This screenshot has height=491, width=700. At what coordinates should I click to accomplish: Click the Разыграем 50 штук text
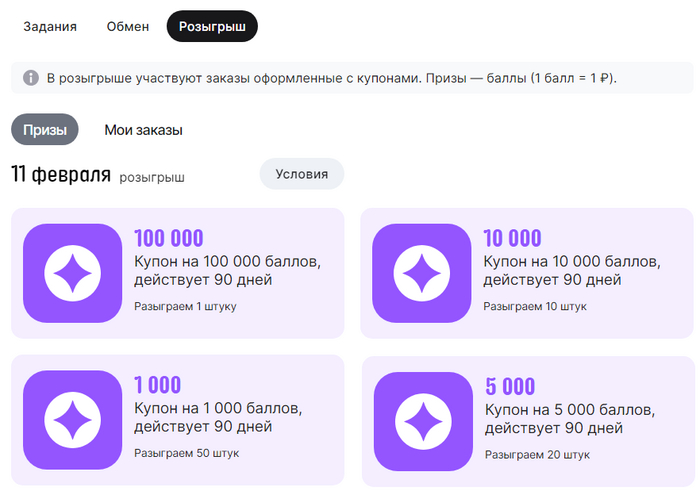(x=186, y=453)
